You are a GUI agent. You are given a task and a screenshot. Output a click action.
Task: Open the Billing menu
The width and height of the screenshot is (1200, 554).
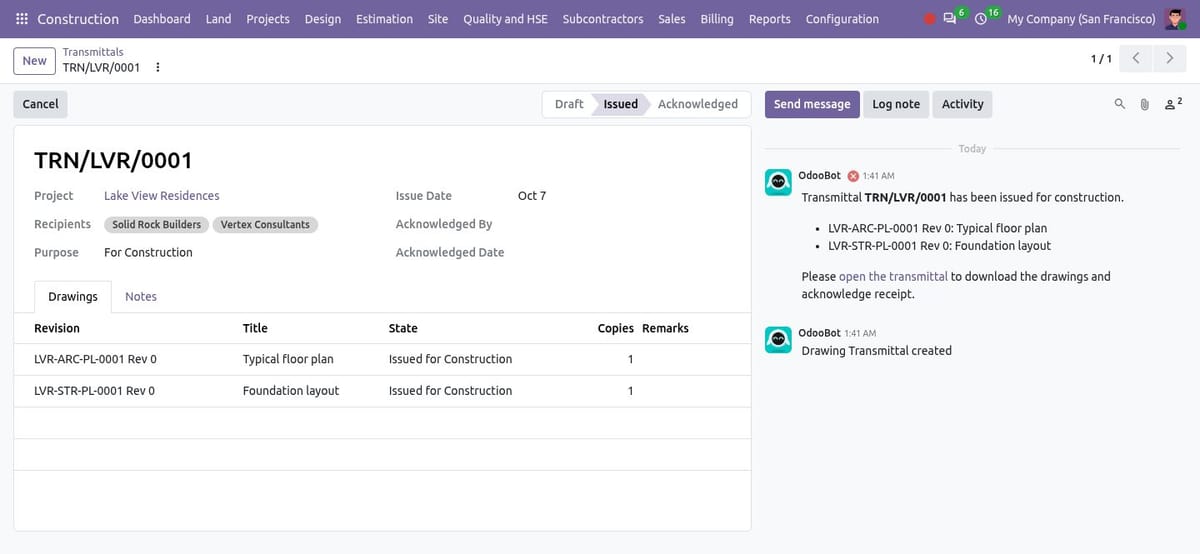tap(717, 19)
